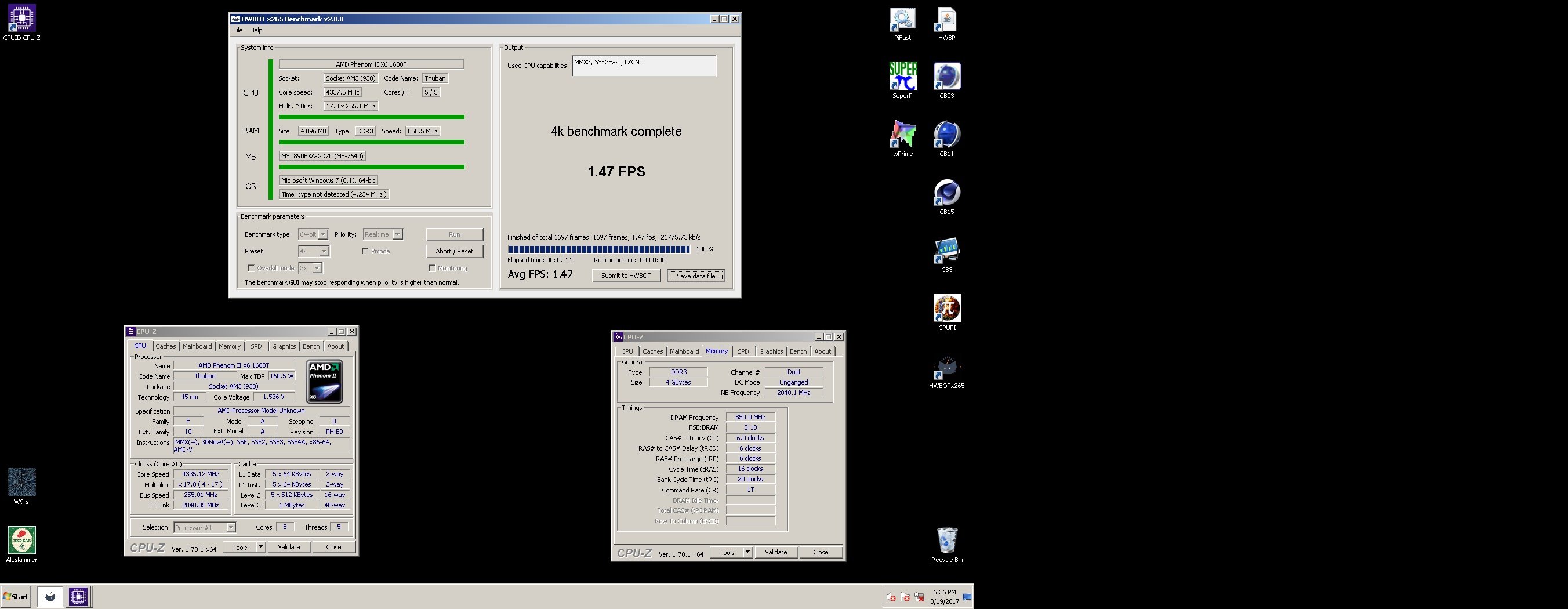Open the W9-s desktop icon
The height and width of the screenshot is (609, 1568).
click(21, 486)
